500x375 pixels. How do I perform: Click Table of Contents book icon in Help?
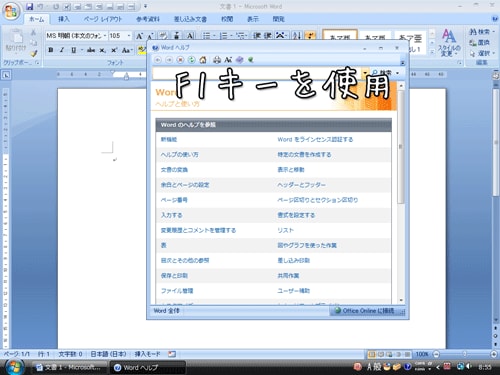(239, 60)
